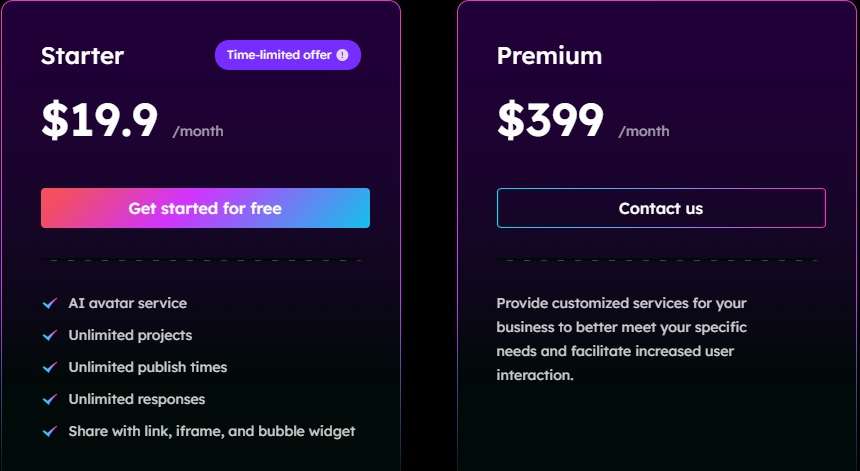The width and height of the screenshot is (860, 471).
Task: Click the checkmark beside AI avatar service
Action: [x=50, y=303]
